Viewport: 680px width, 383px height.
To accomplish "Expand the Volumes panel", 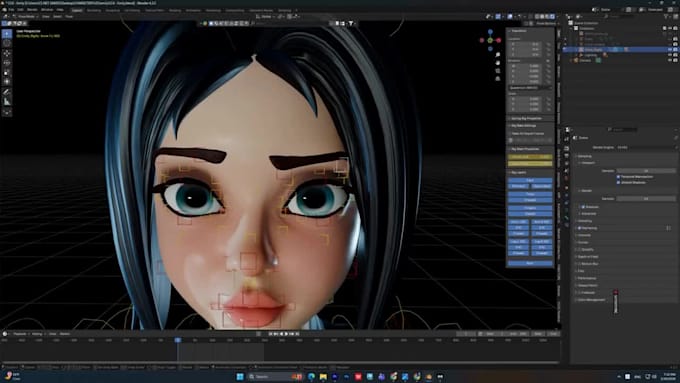I will point(584,235).
